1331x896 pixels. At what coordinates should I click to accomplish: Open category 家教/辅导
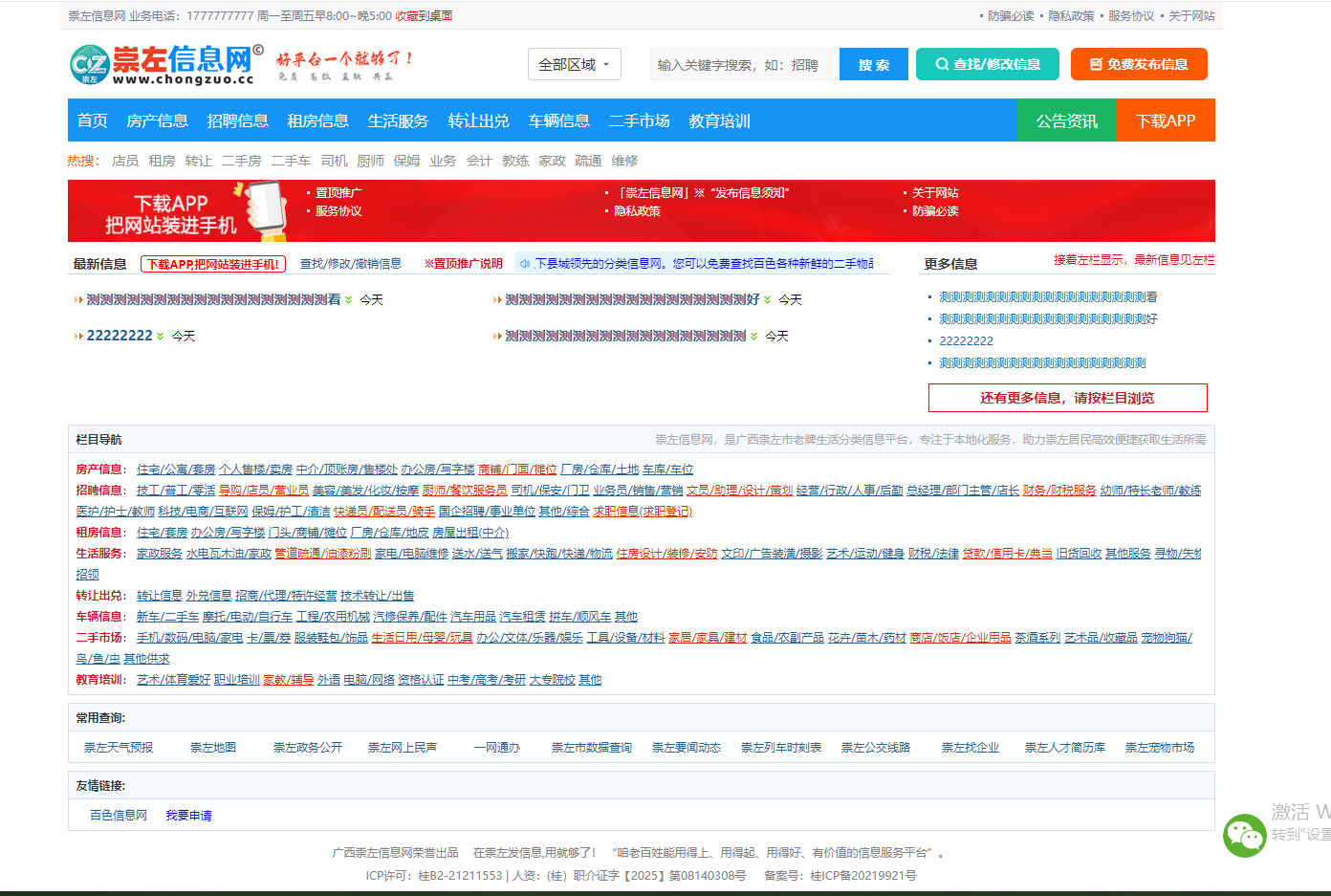pos(288,680)
